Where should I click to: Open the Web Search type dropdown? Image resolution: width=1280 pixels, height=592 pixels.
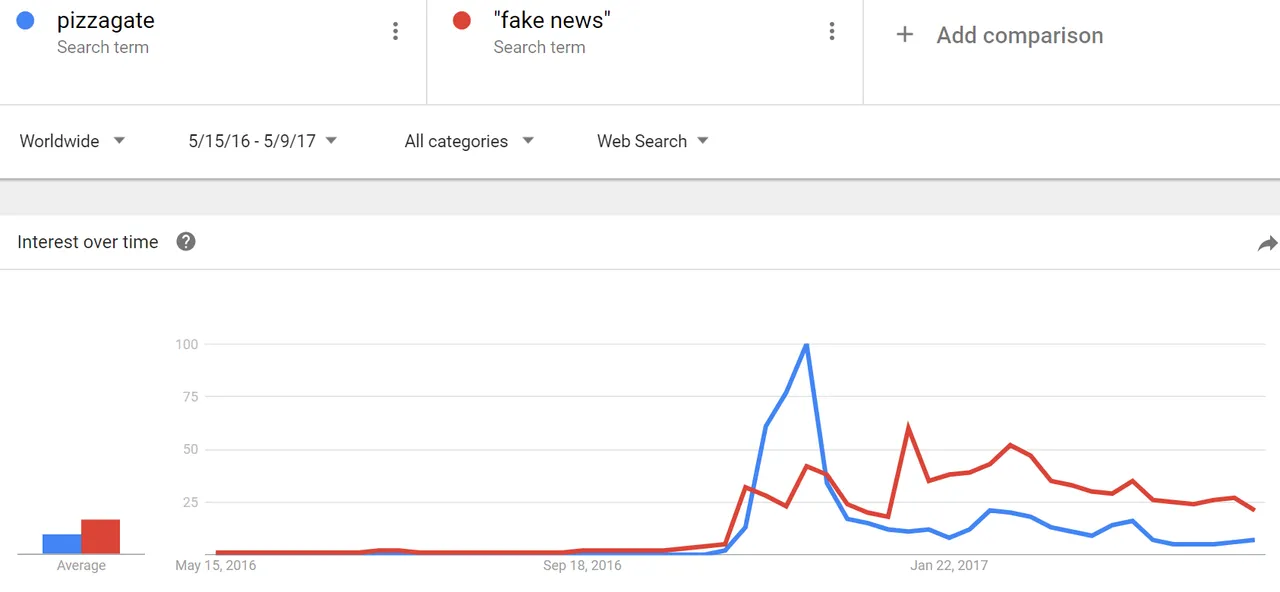[x=653, y=141]
